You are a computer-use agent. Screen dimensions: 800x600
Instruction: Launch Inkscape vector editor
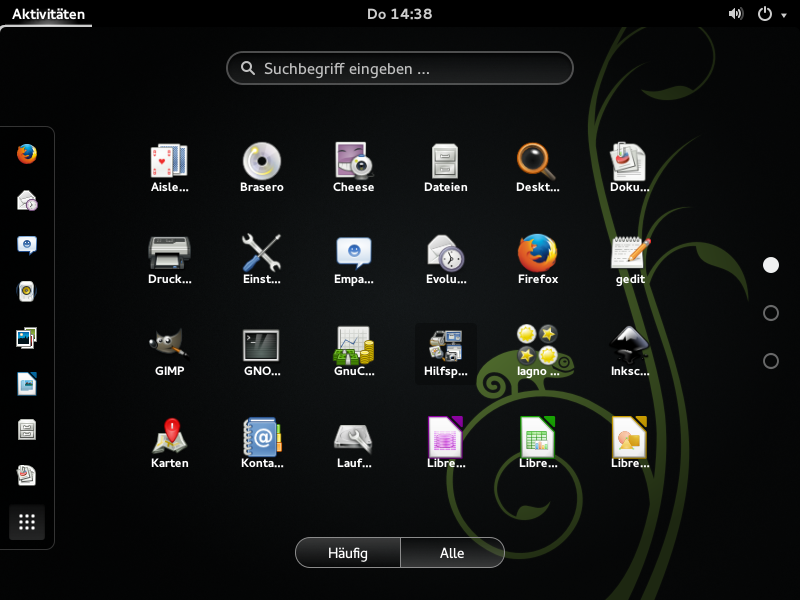point(630,352)
